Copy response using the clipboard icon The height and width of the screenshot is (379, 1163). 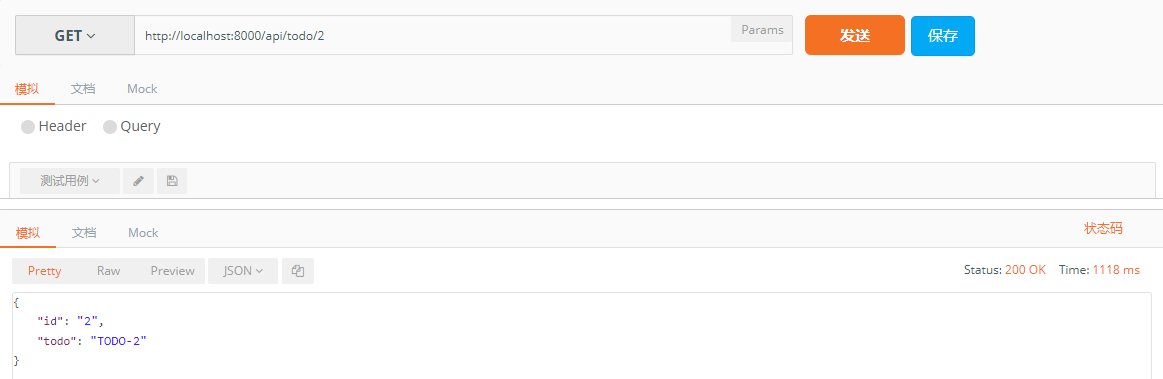point(298,271)
